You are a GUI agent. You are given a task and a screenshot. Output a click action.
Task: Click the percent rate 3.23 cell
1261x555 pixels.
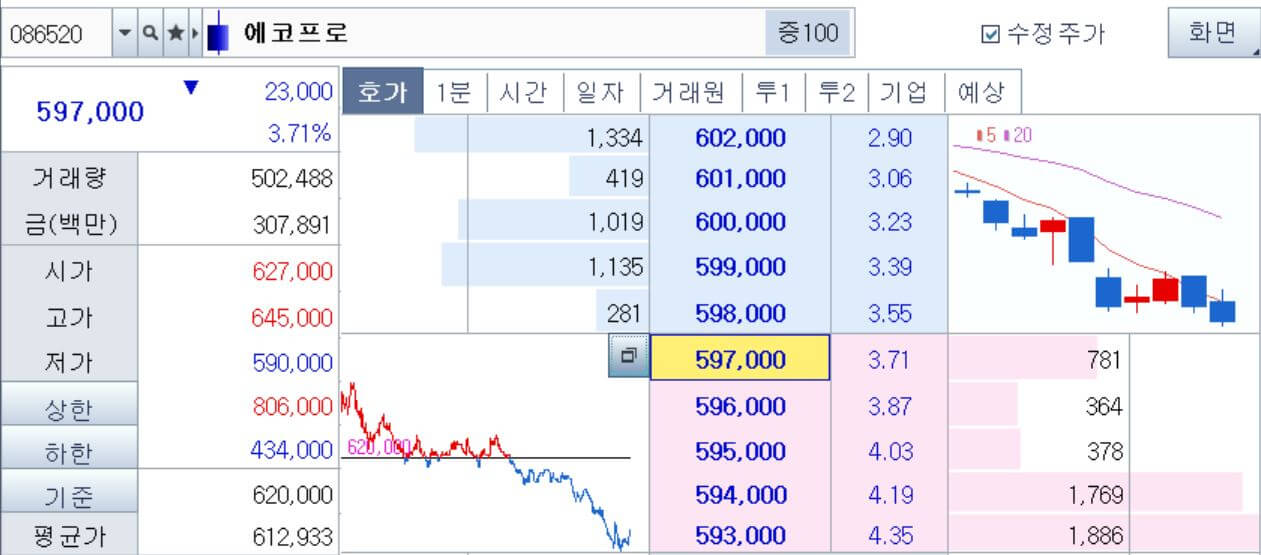[x=889, y=222]
